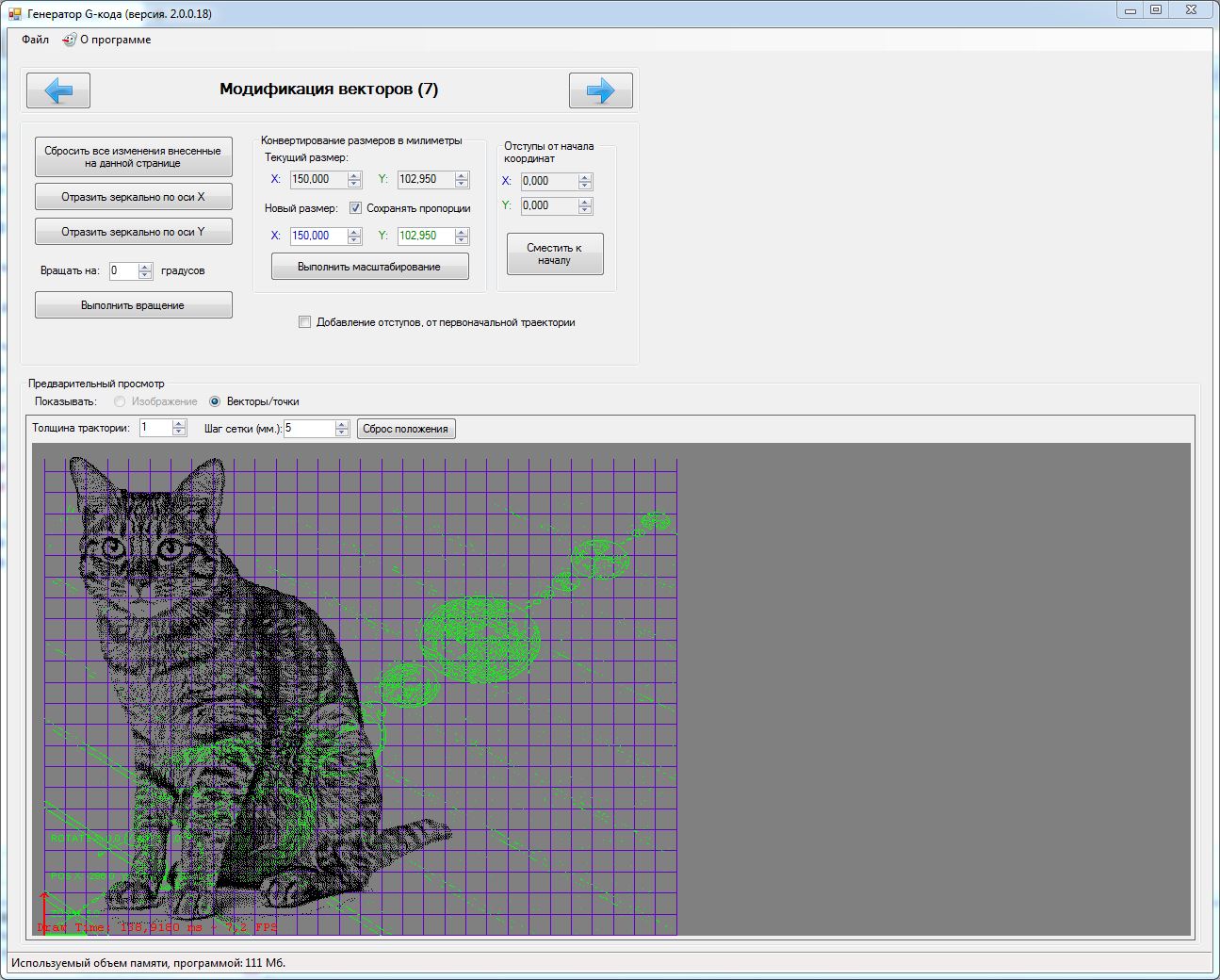Decrease new size X value

point(354,240)
